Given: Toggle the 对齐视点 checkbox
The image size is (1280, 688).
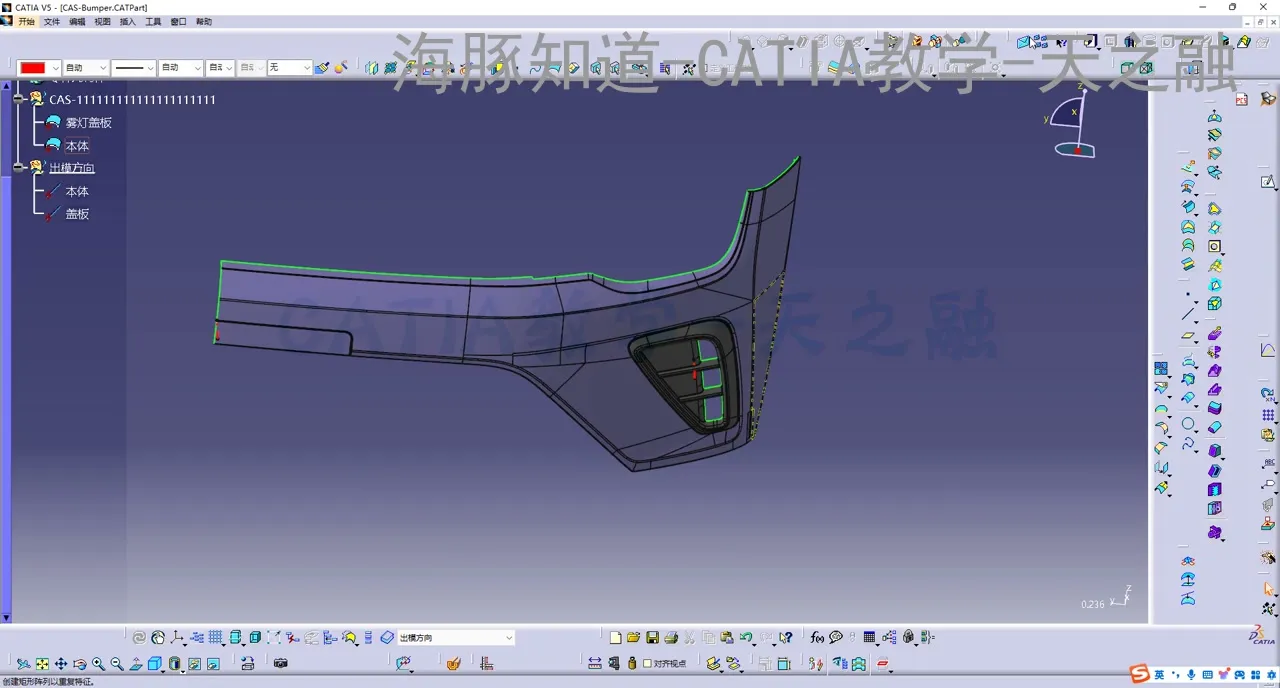Looking at the screenshot, I should click(x=647, y=663).
